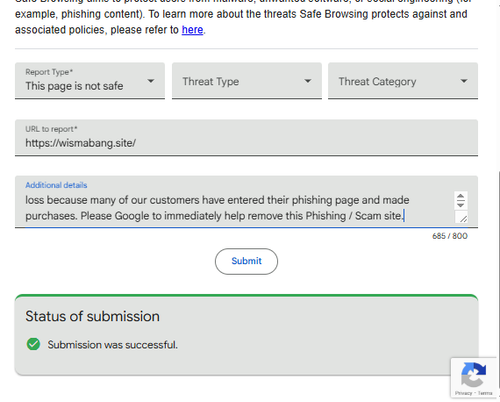This screenshot has width=500, height=402.
Task: Submit the phishing report
Action: [246, 261]
